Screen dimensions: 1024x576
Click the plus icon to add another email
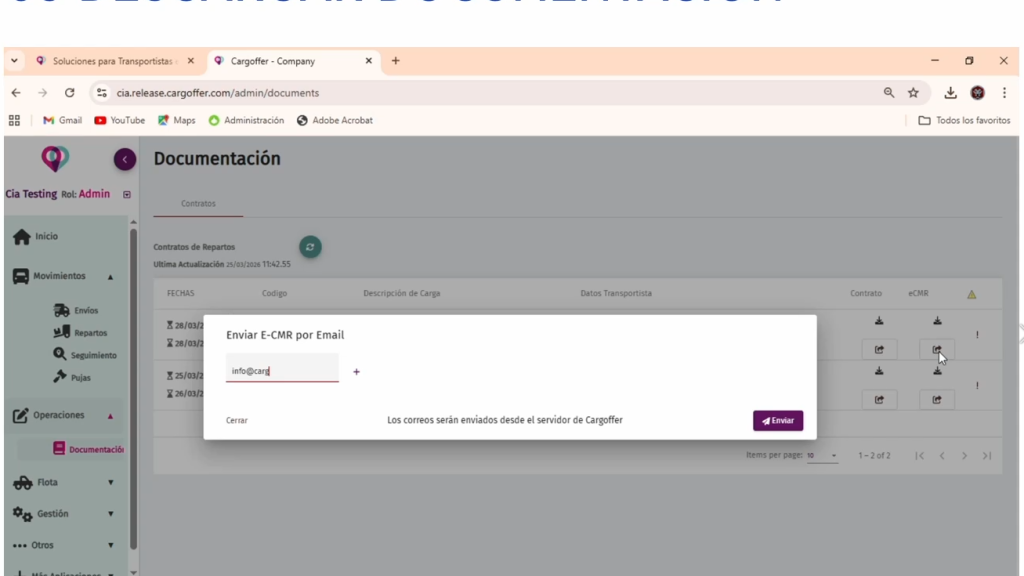pos(357,372)
